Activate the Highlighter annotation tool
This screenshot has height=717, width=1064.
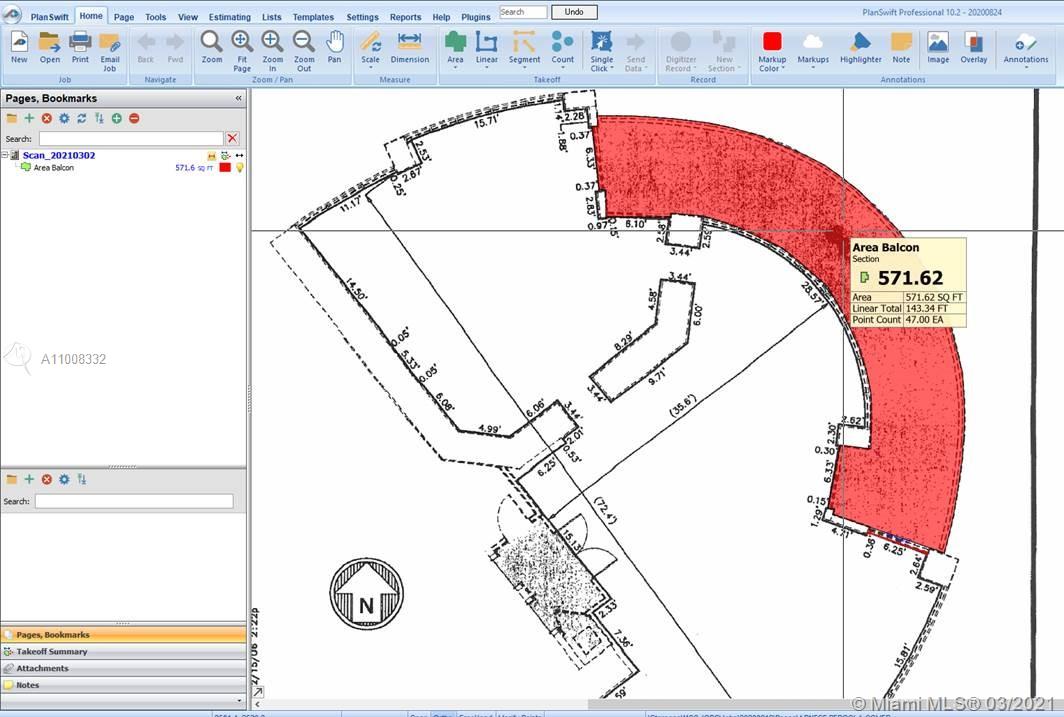[x=860, y=46]
